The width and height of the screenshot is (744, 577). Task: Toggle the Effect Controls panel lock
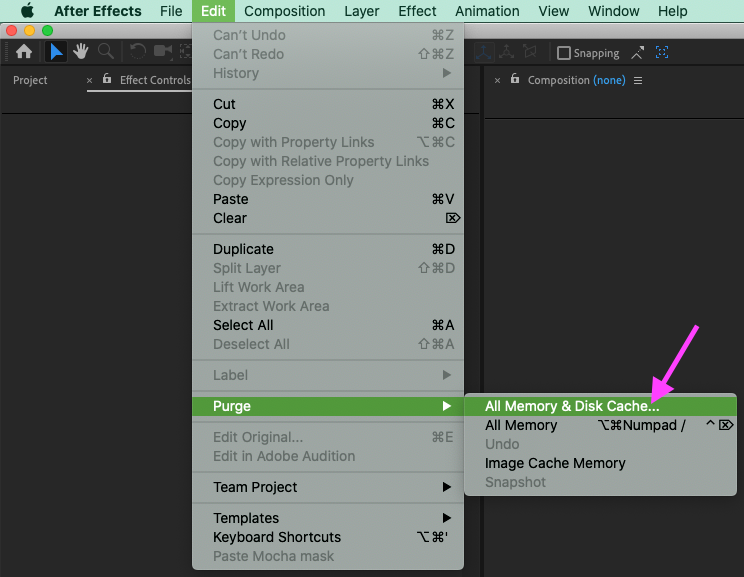click(107, 80)
